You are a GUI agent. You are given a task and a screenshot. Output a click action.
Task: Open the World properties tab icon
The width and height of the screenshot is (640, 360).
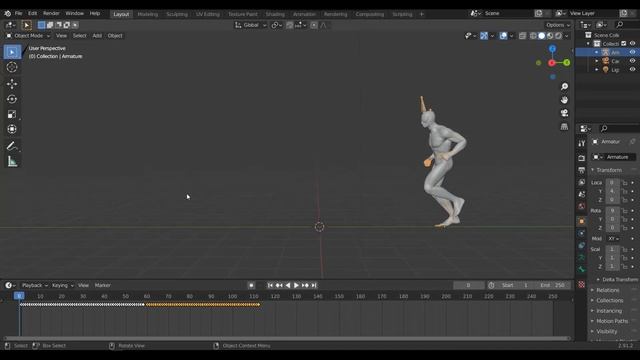click(582, 207)
